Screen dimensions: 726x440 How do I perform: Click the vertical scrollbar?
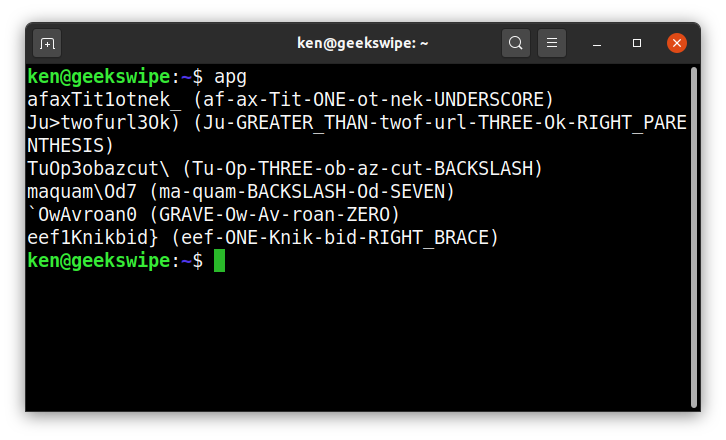tap(694, 237)
